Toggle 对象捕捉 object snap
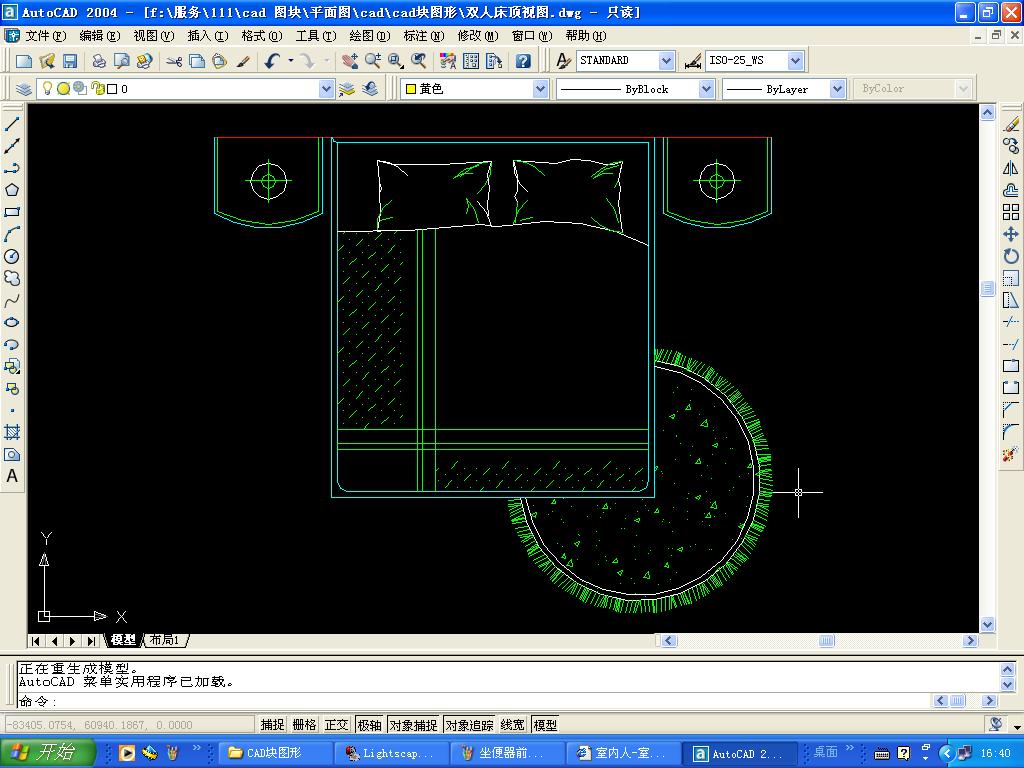The height and width of the screenshot is (768, 1024). [413, 725]
